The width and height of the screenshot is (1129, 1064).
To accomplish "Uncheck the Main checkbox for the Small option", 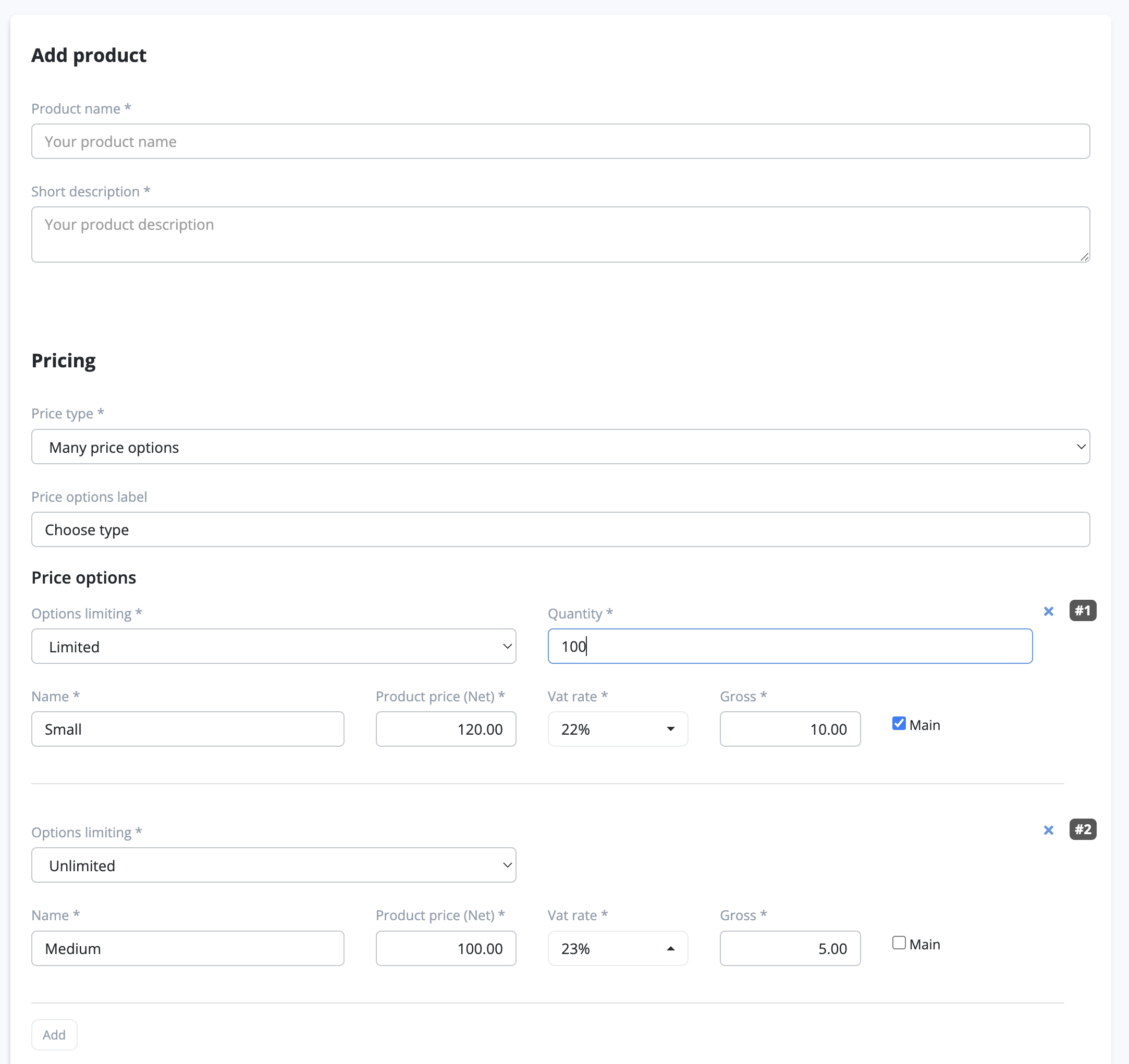I will point(899,723).
